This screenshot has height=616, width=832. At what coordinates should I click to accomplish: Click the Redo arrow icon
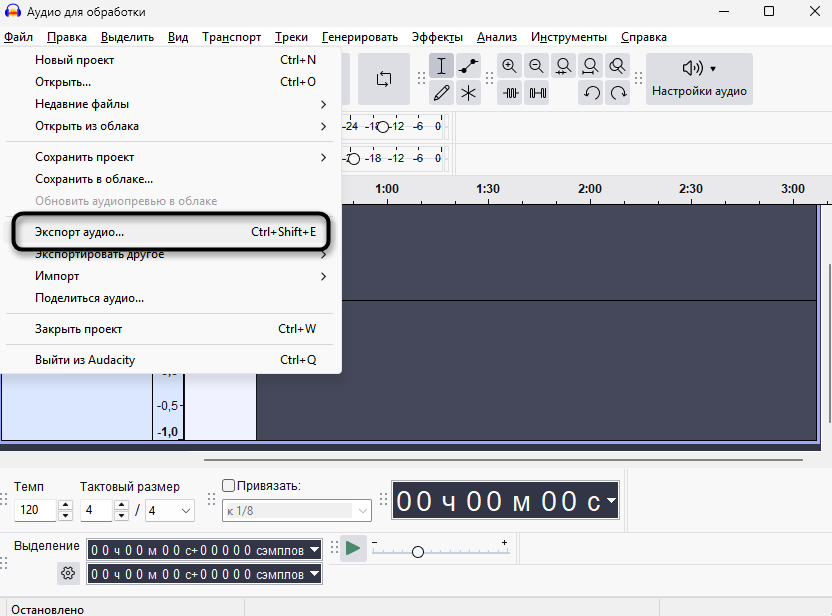pyautogui.click(x=618, y=93)
